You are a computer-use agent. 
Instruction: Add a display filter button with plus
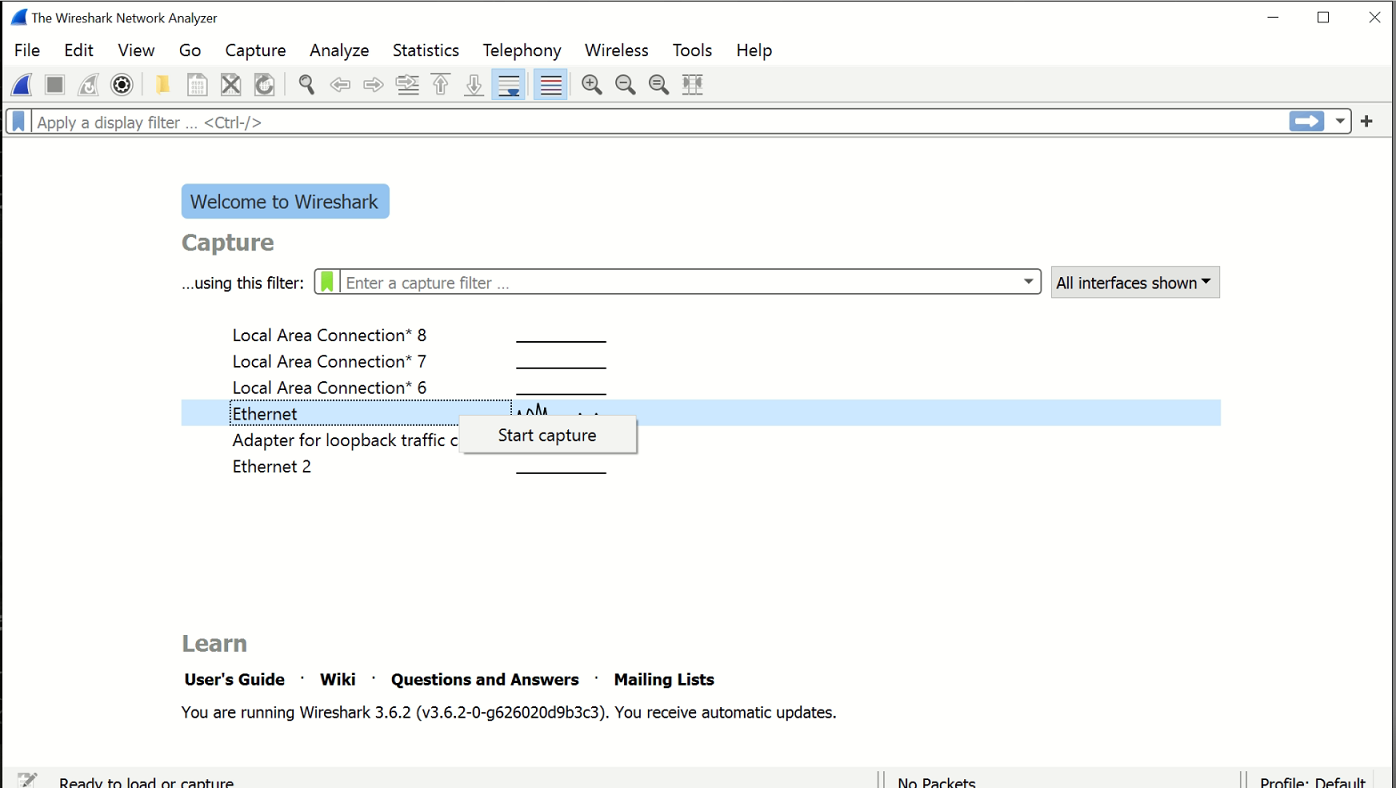tap(1367, 122)
